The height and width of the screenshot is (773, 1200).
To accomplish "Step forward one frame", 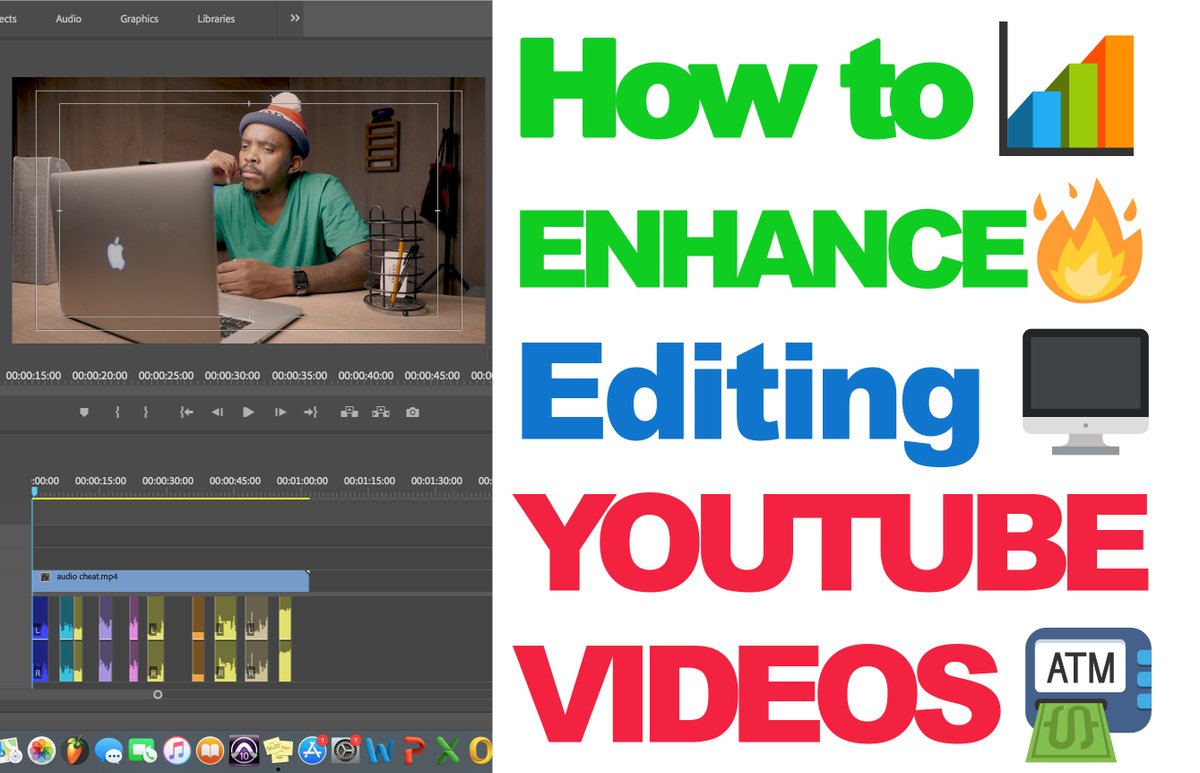I will click(x=280, y=412).
